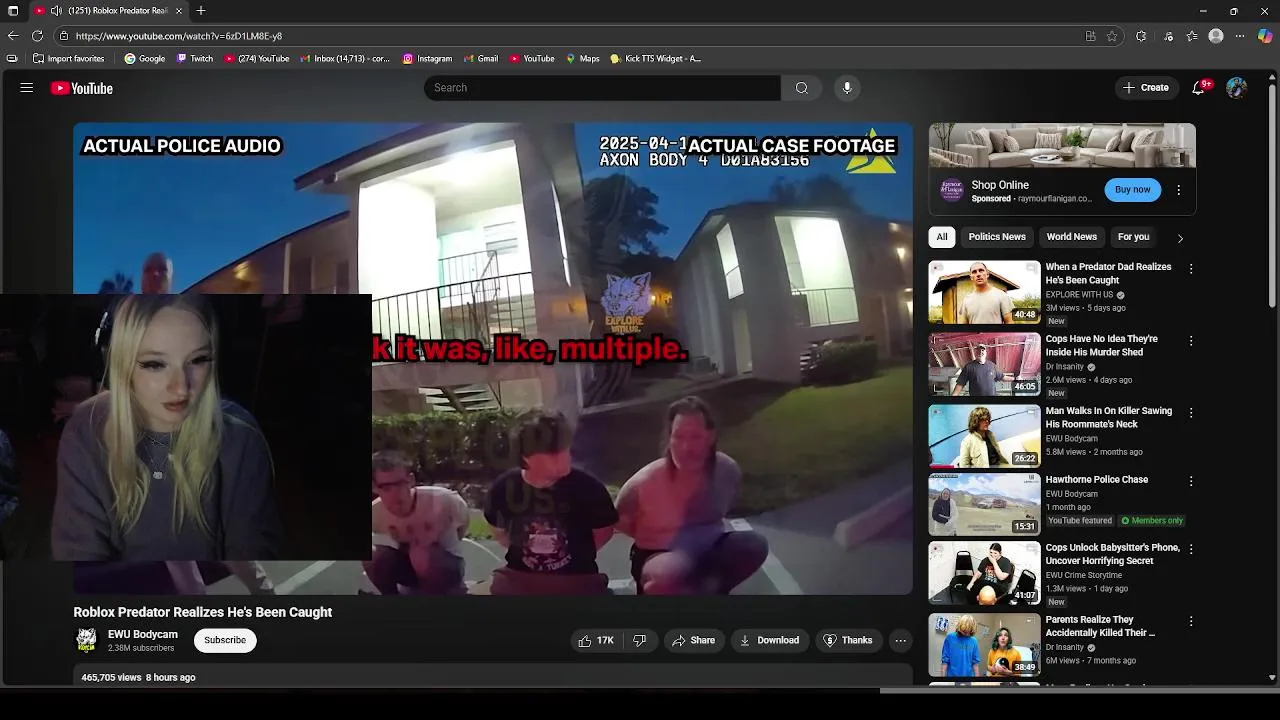Viewport: 1280px width, 720px height.
Task: Click the Download button
Action: pos(769,640)
